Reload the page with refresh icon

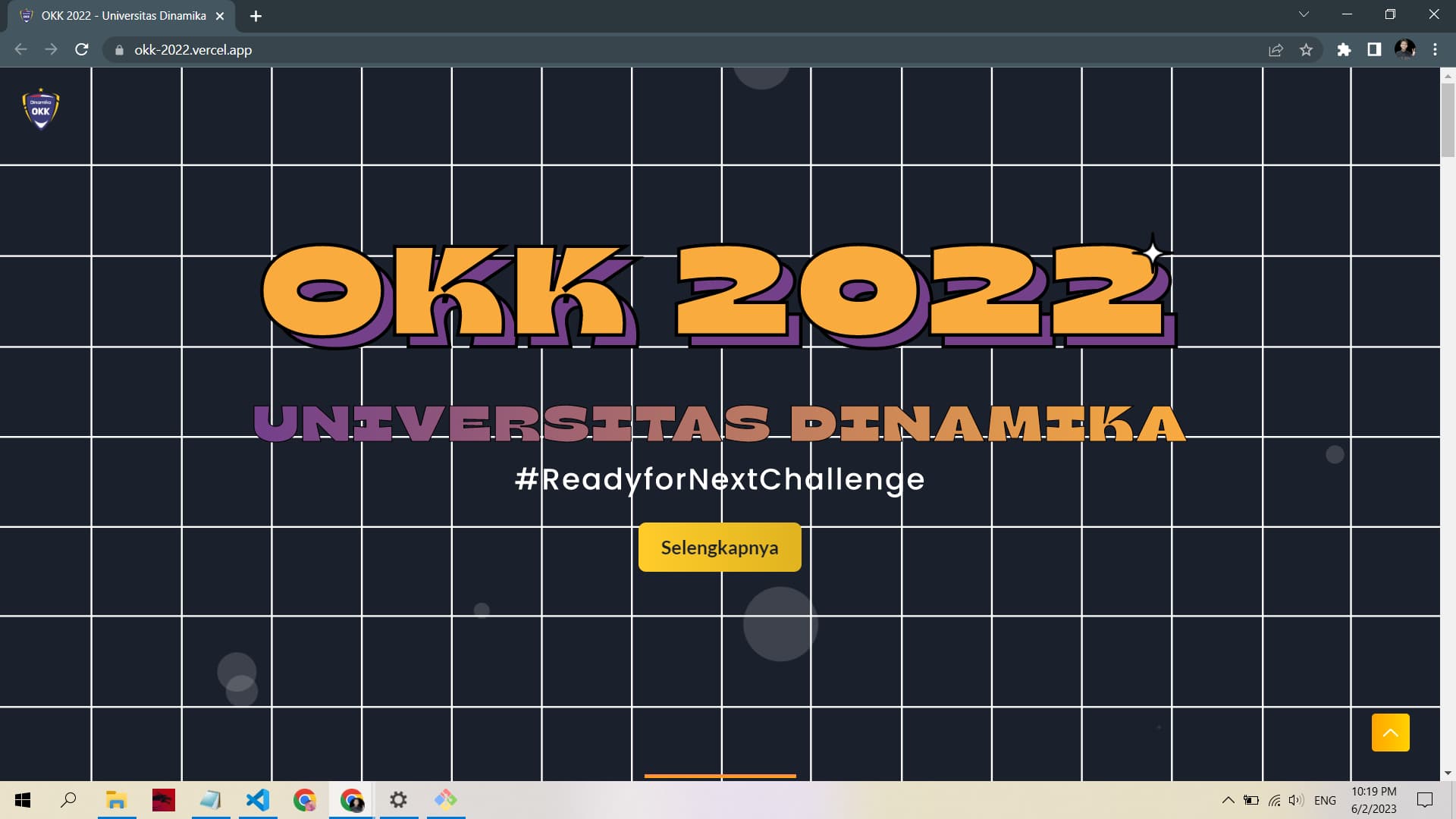(x=82, y=49)
